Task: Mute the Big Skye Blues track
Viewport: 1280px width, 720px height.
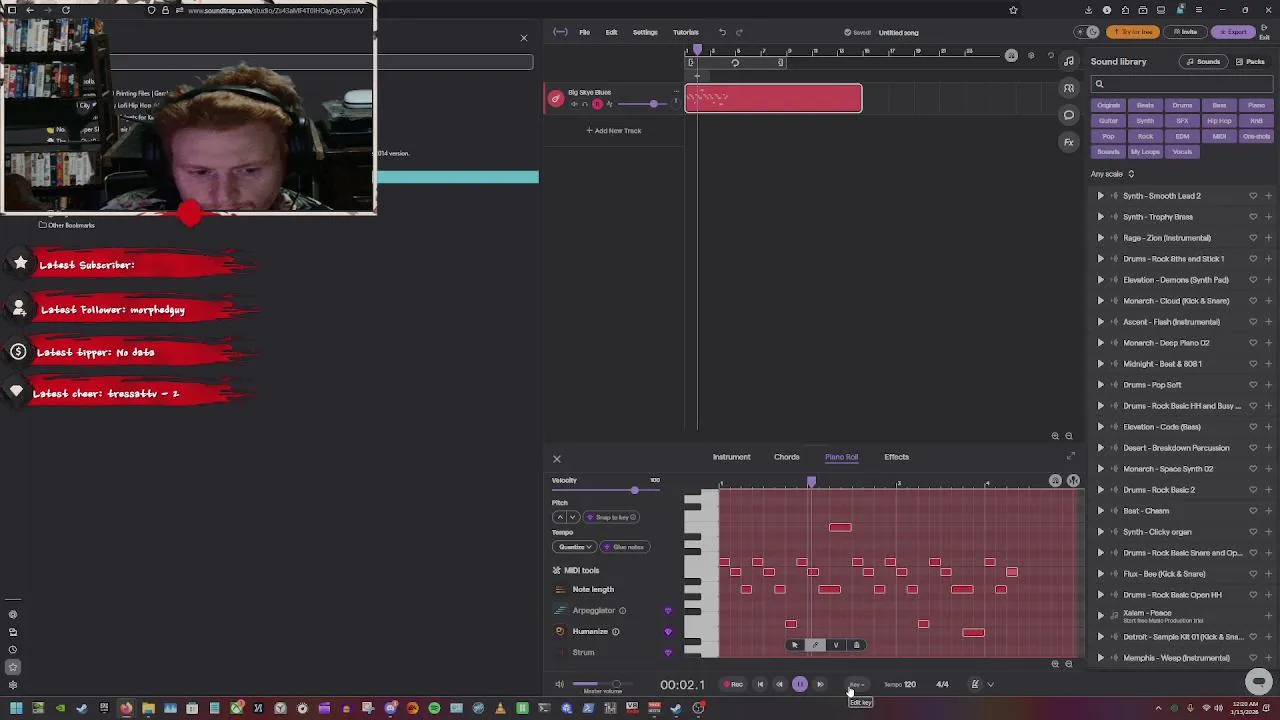Action: pyautogui.click(x=575, y=104)
